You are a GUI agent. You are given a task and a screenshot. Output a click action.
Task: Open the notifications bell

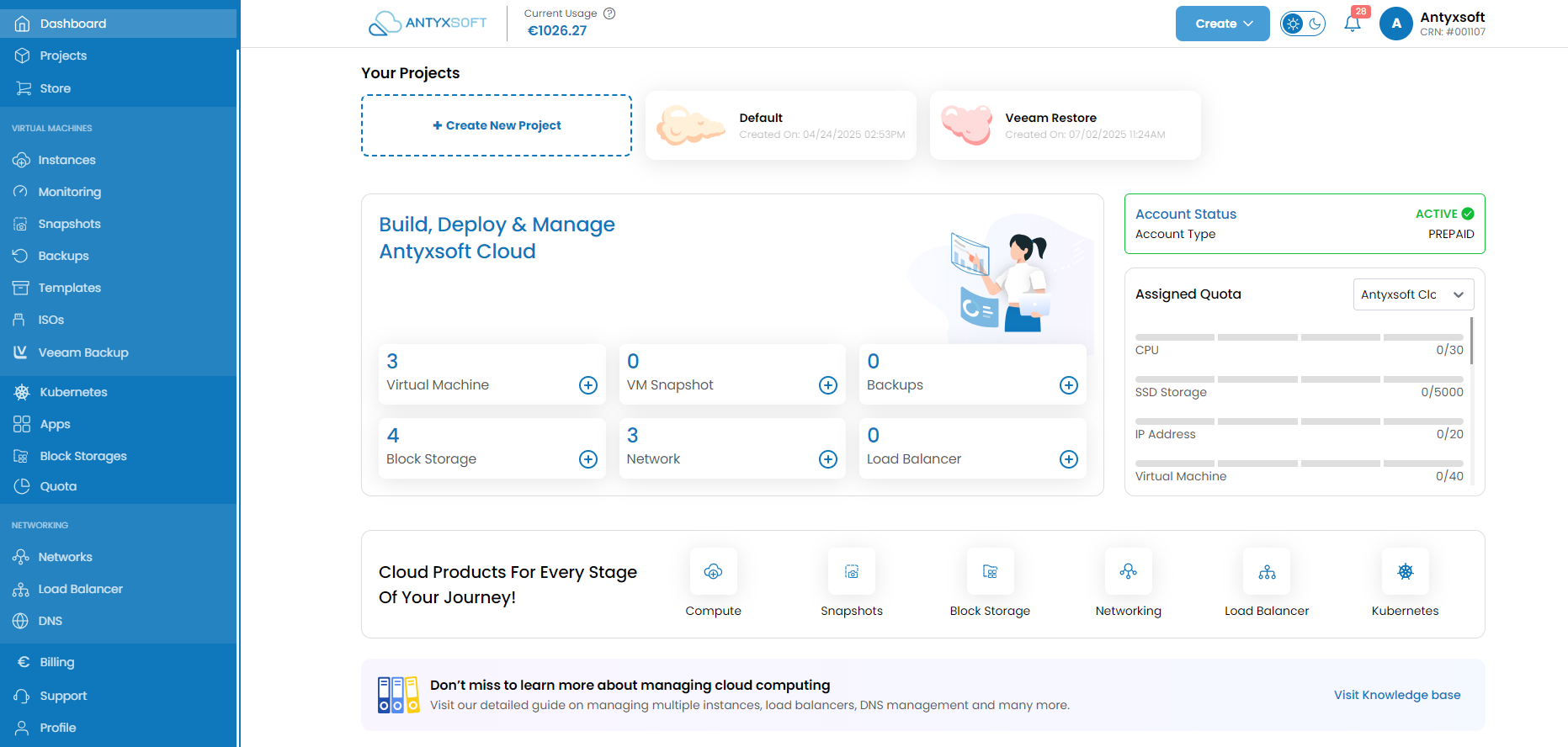[1353, 24]
